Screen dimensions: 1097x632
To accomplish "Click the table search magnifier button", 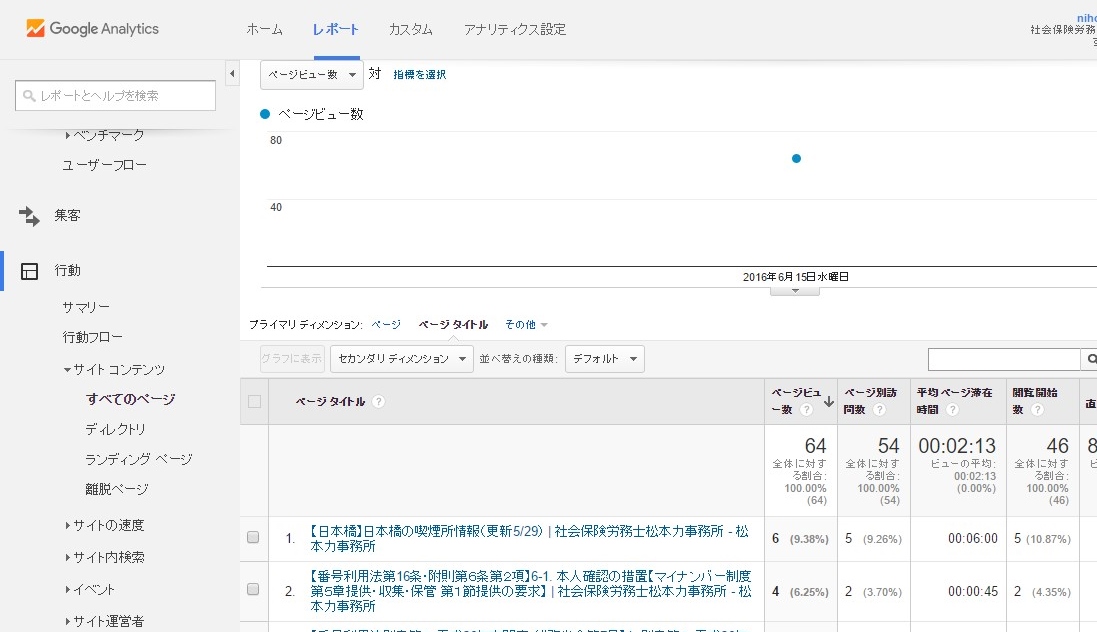I will [1090, 359].
